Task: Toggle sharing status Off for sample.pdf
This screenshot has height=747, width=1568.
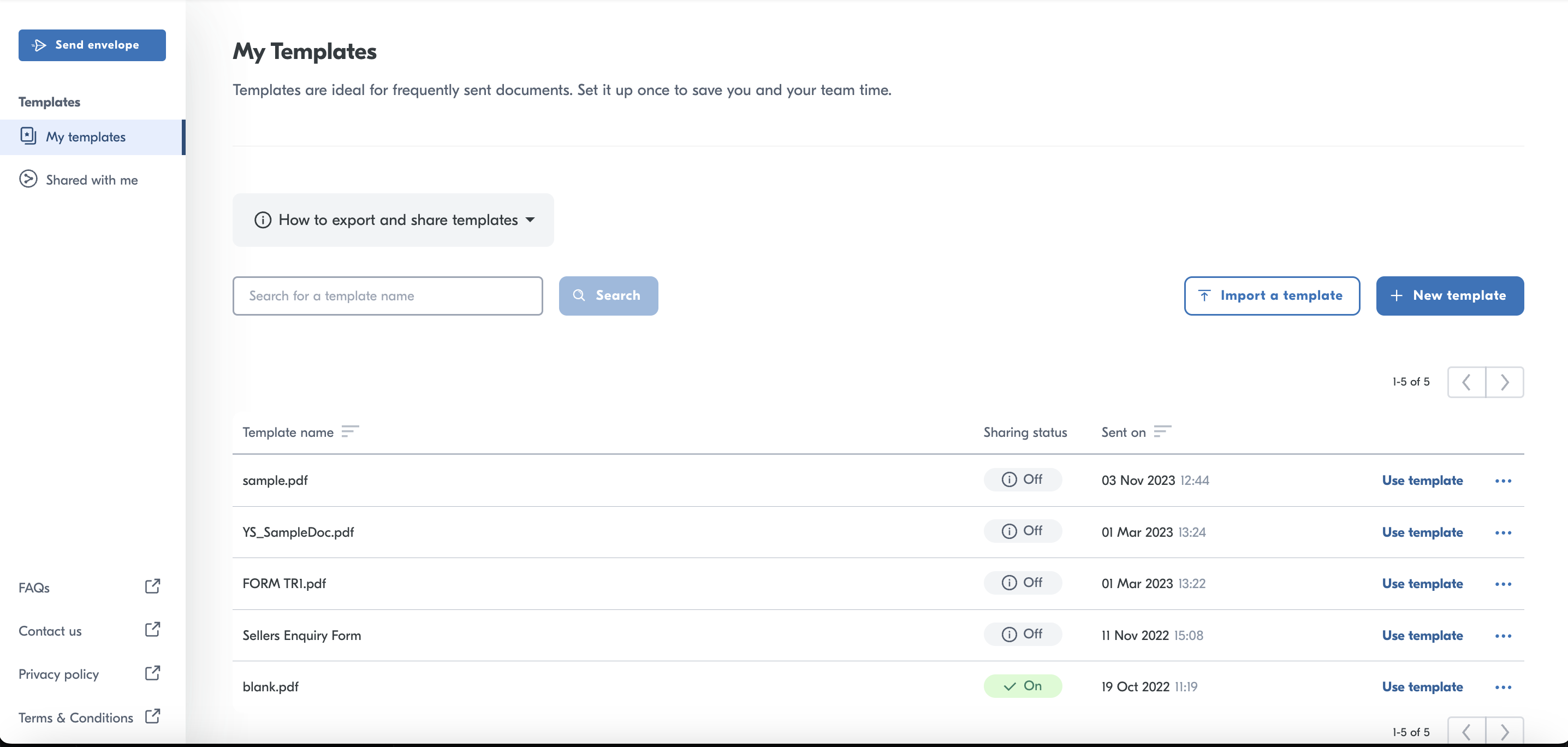Action: (1023, 480)
